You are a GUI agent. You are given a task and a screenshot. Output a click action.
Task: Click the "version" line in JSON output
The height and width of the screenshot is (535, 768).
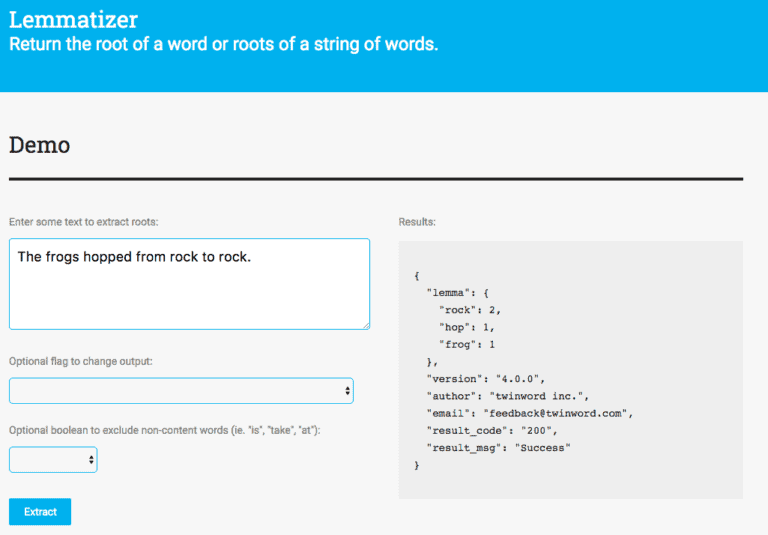pos(485,379)
